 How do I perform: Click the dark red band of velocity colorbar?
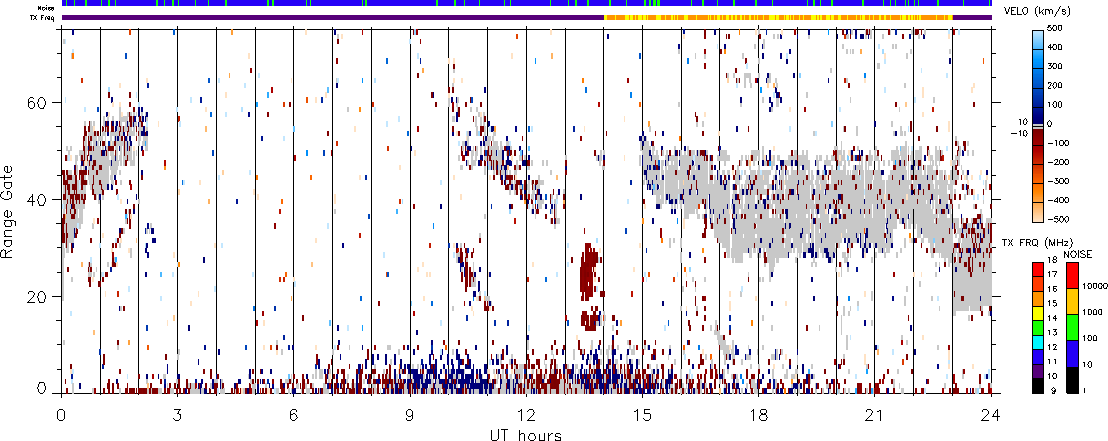(1037, 136)
